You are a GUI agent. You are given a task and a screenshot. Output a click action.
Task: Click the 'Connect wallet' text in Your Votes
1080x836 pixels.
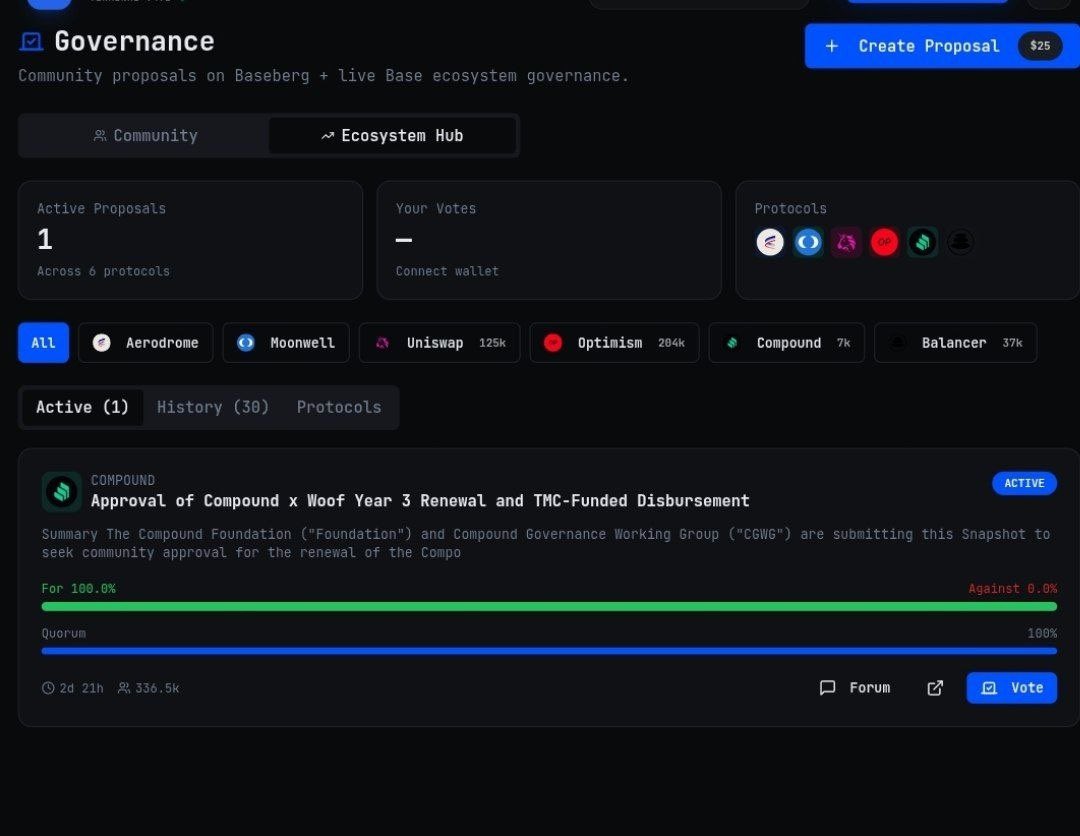coord(447,271)
